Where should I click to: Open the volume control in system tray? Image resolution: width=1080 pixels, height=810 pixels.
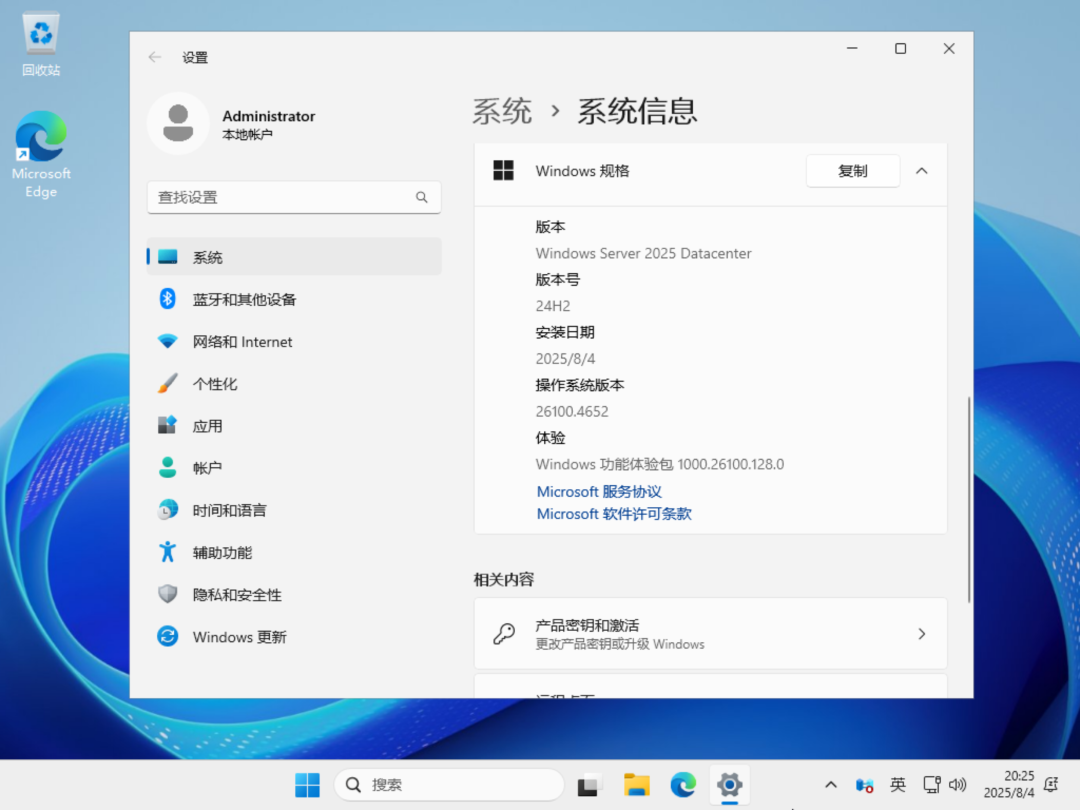[x=957, y=785]
